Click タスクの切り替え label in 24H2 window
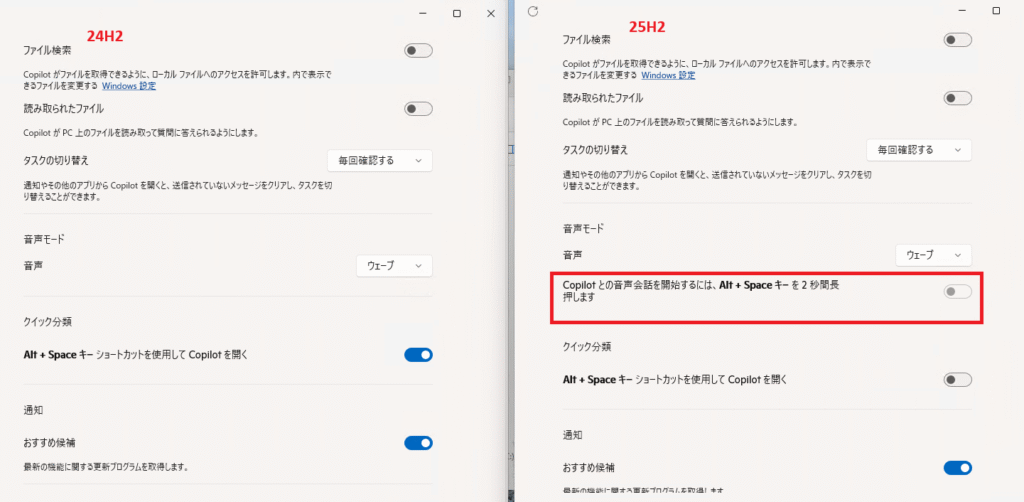 click(x=56, y=160)
